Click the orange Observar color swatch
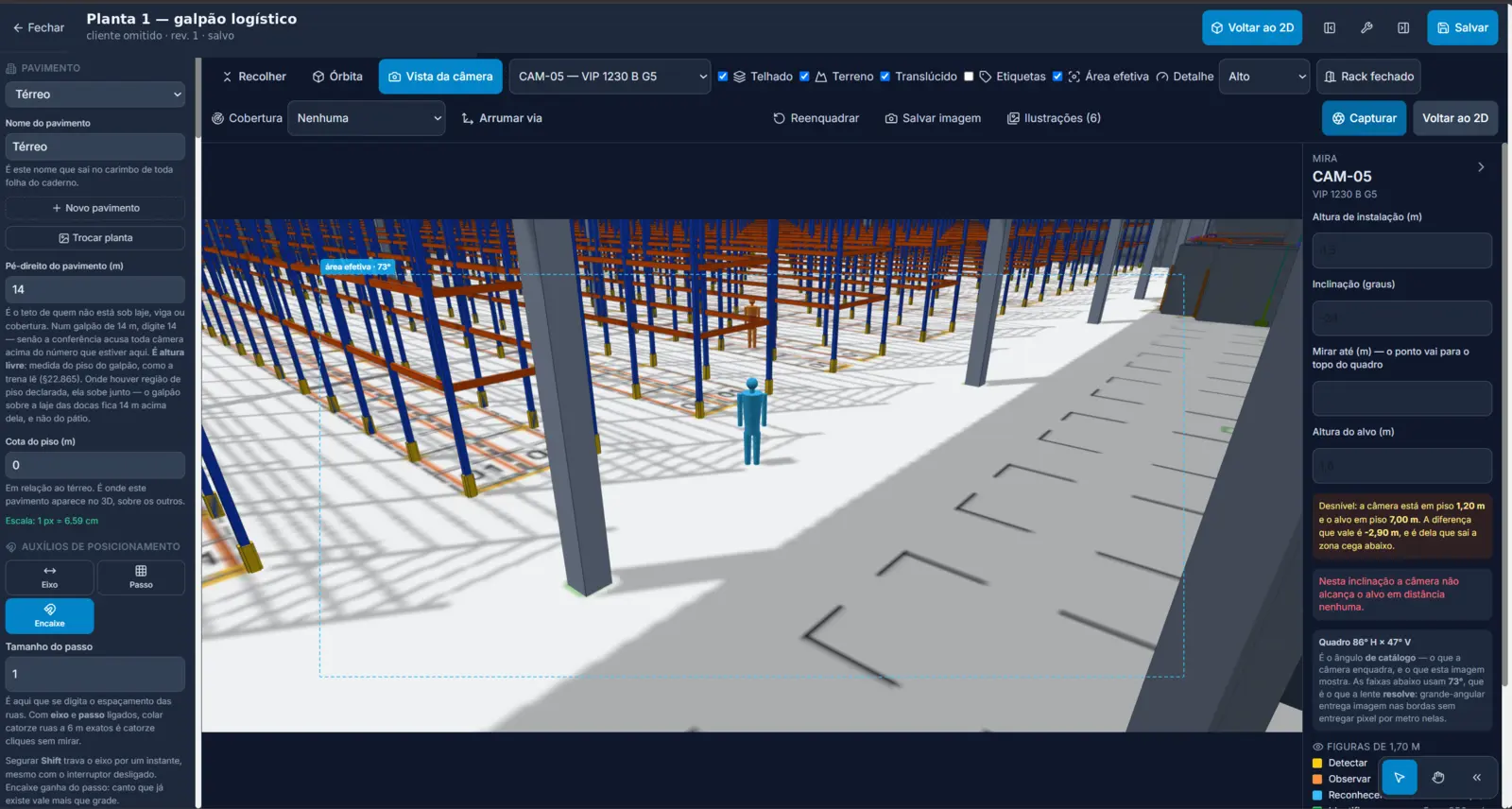Viewport: 1512px width, 809px height. tap(1317, 780)
